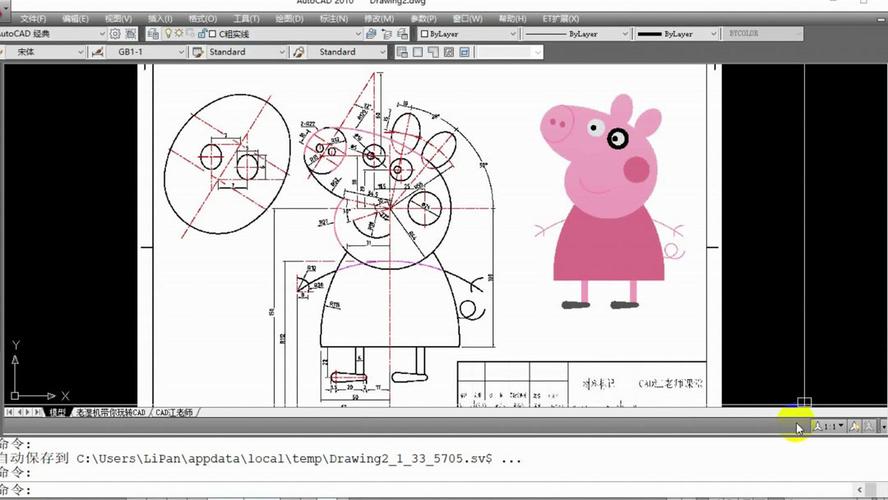Click the BYCOLOR plot style box
Viewport: 888px width, 500px height.
click(762, 34)
